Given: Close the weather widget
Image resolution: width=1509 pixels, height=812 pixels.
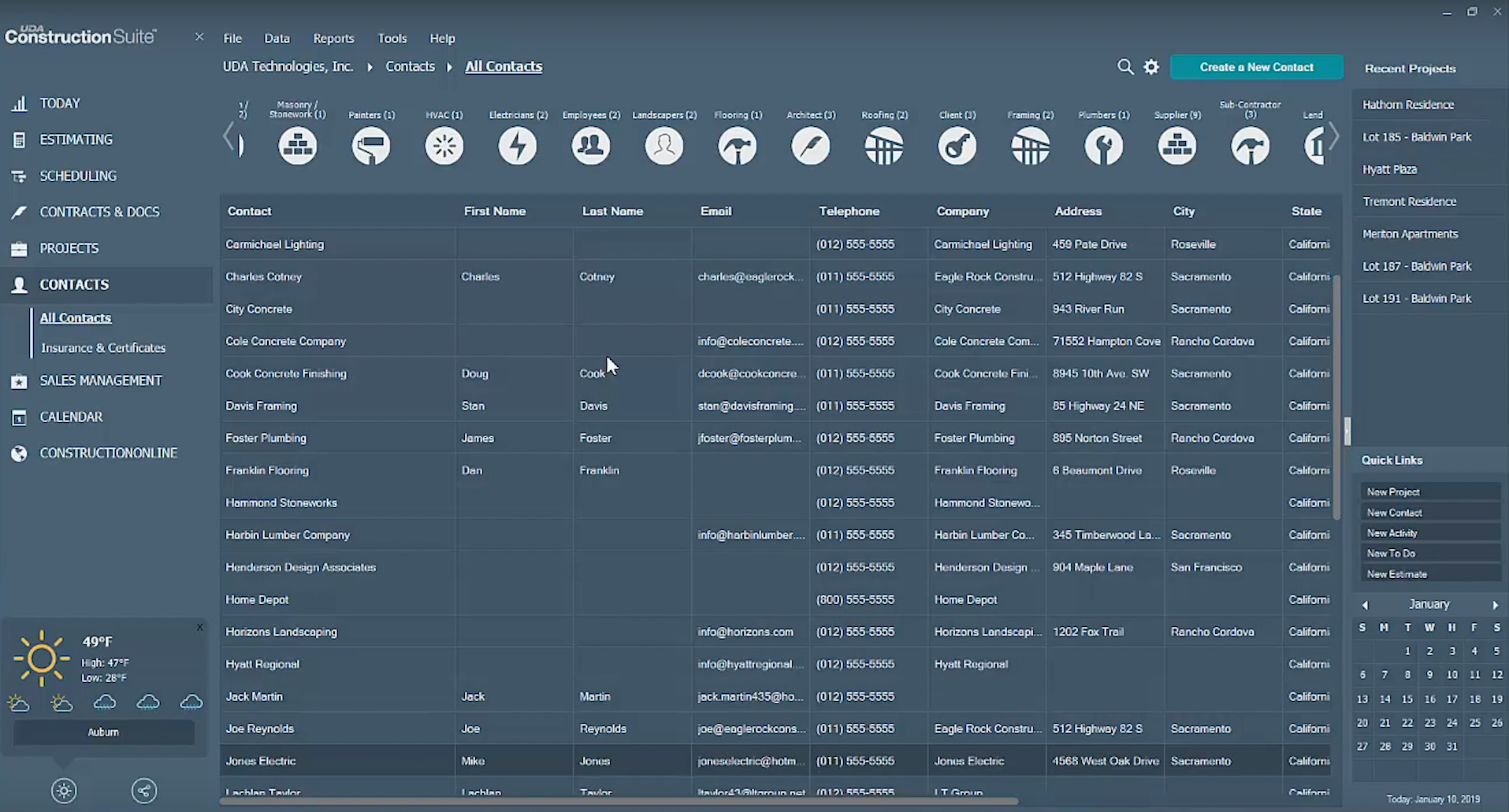Looking at the screenshot, I should click(x=199, y=627).
